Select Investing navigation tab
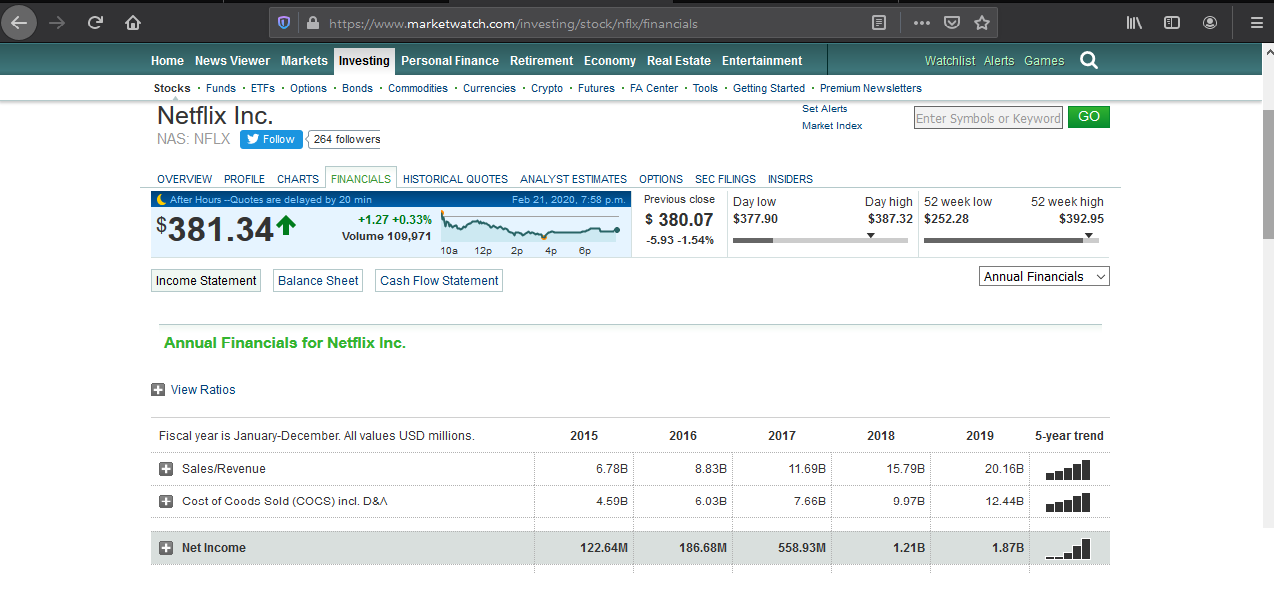The width and height of the screenshot is (1274, 604). coord(364,61)
